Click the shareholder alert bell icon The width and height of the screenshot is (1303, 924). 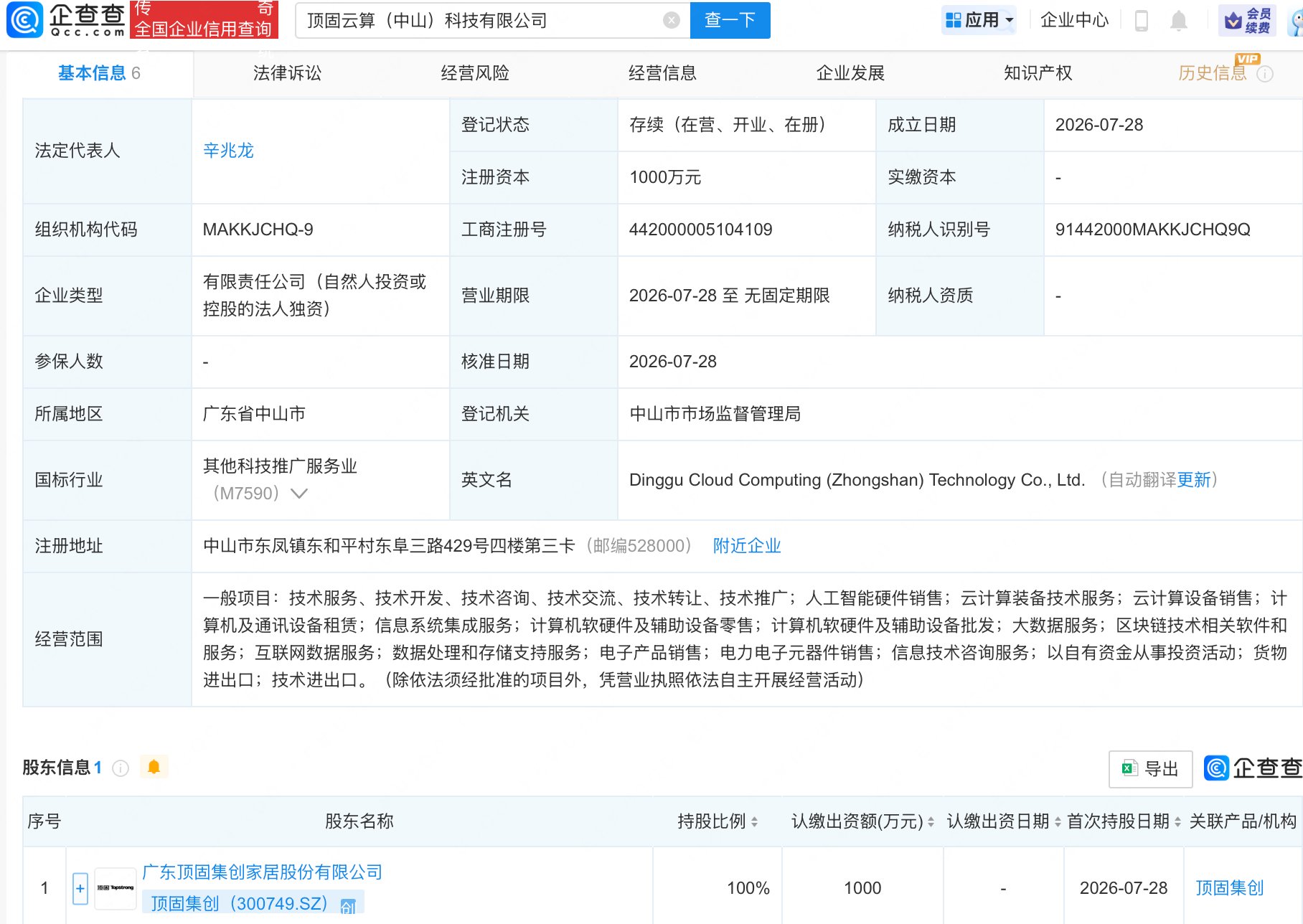tap(154, 767)
